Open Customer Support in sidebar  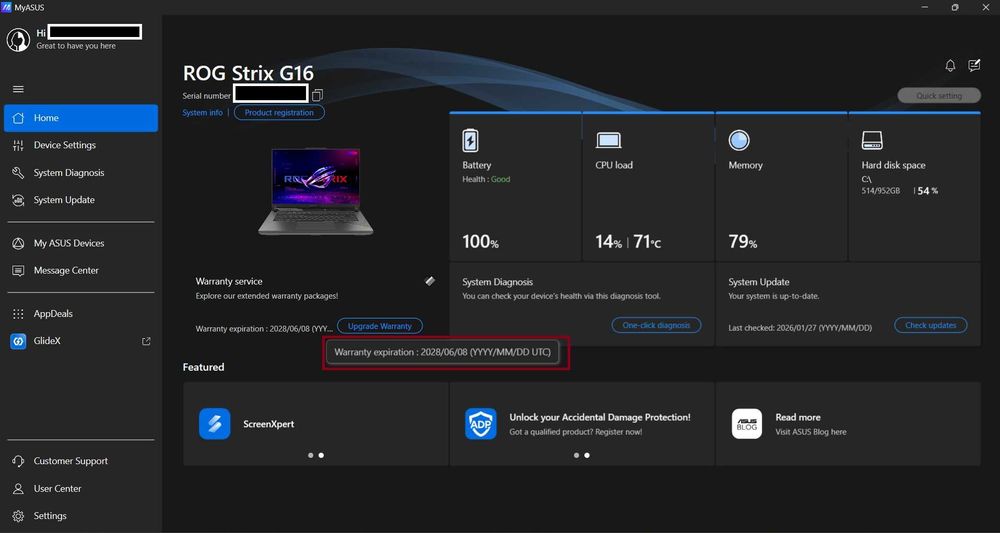pyautogui.click(x=81, y=461)
